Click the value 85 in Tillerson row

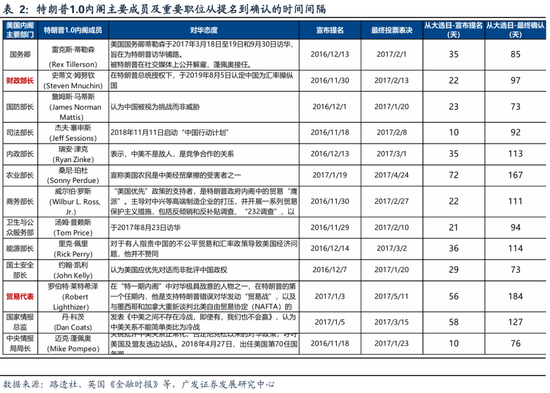pos(515,54)
